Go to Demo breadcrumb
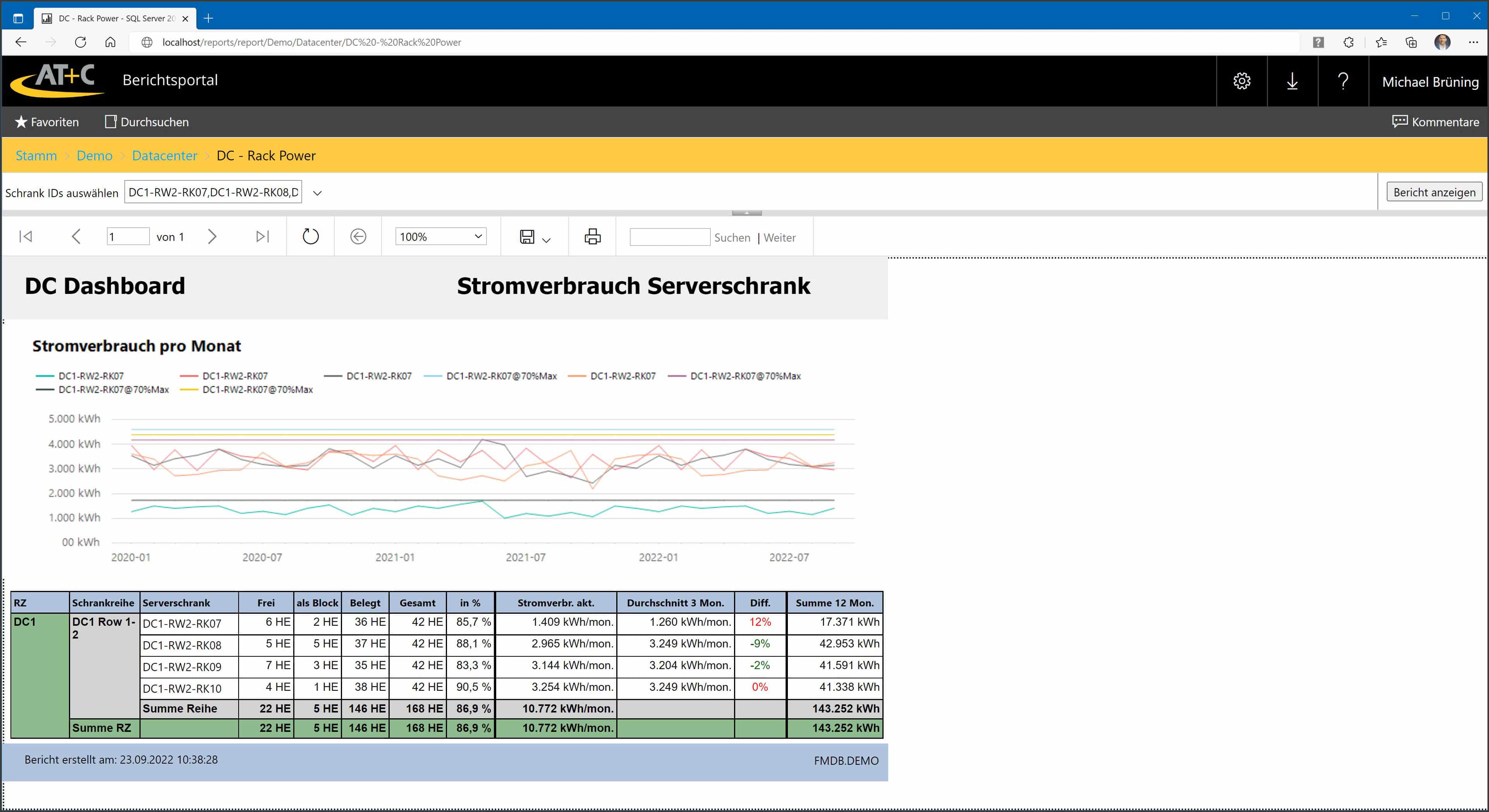1489x812 pixels. 94,155
